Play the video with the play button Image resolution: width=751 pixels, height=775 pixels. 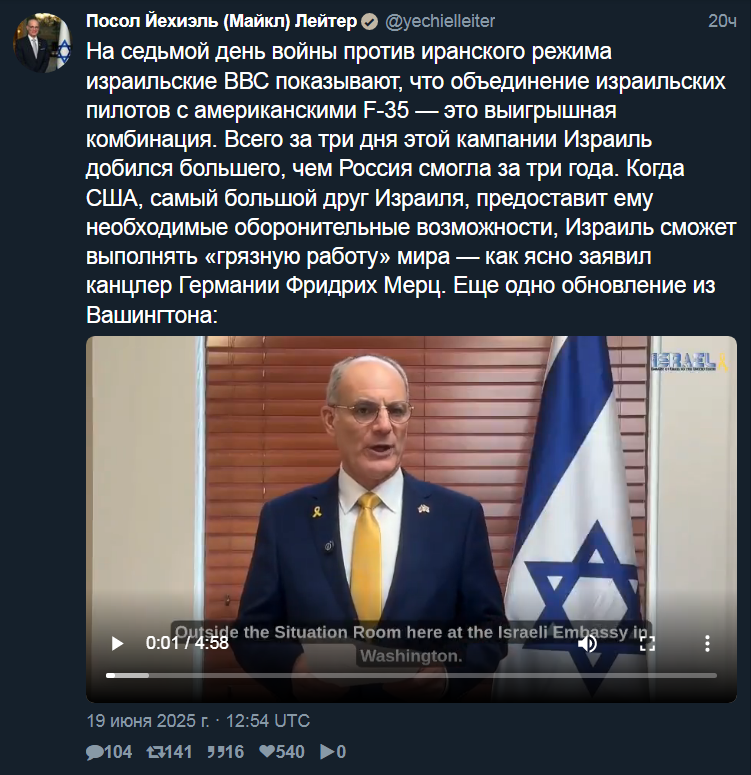(117, 644)
